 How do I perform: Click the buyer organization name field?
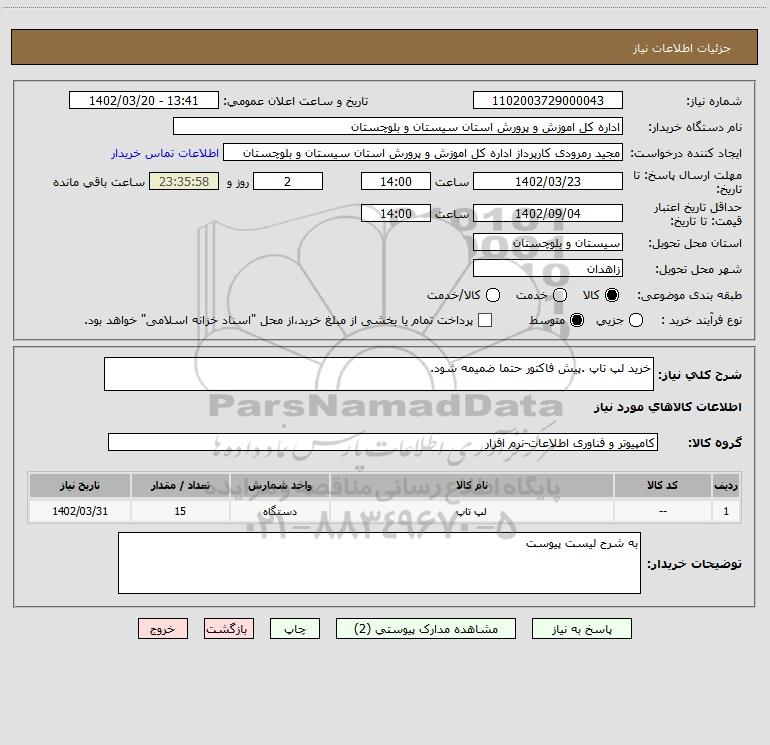[398, 127]
